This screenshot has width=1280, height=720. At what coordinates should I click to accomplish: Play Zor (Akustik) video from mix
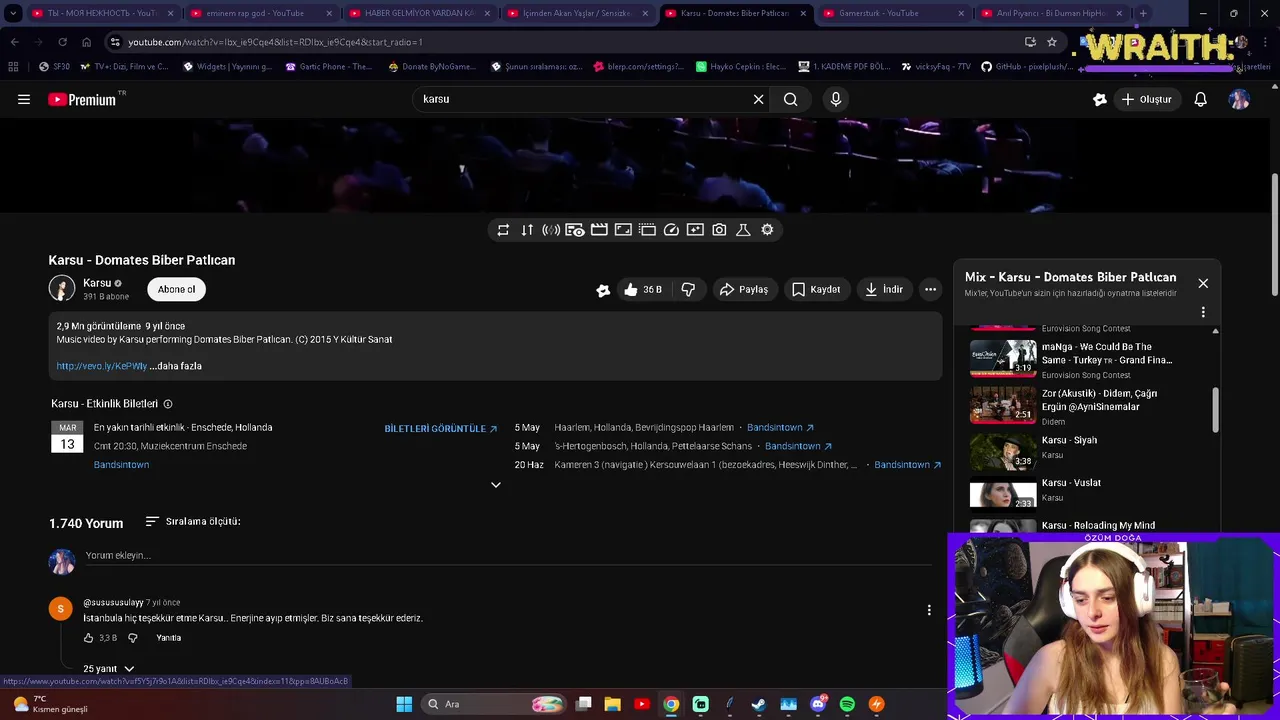[1092, 406]
